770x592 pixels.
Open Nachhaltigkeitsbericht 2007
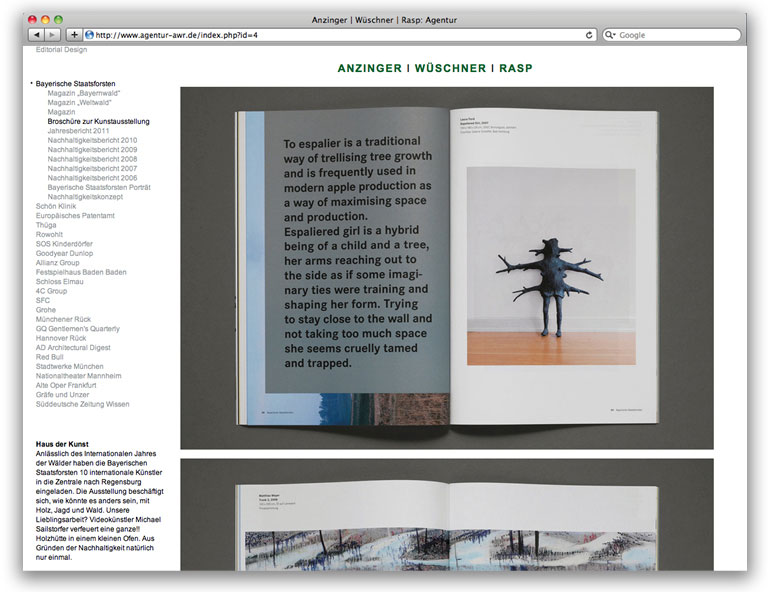click(92, 168)
